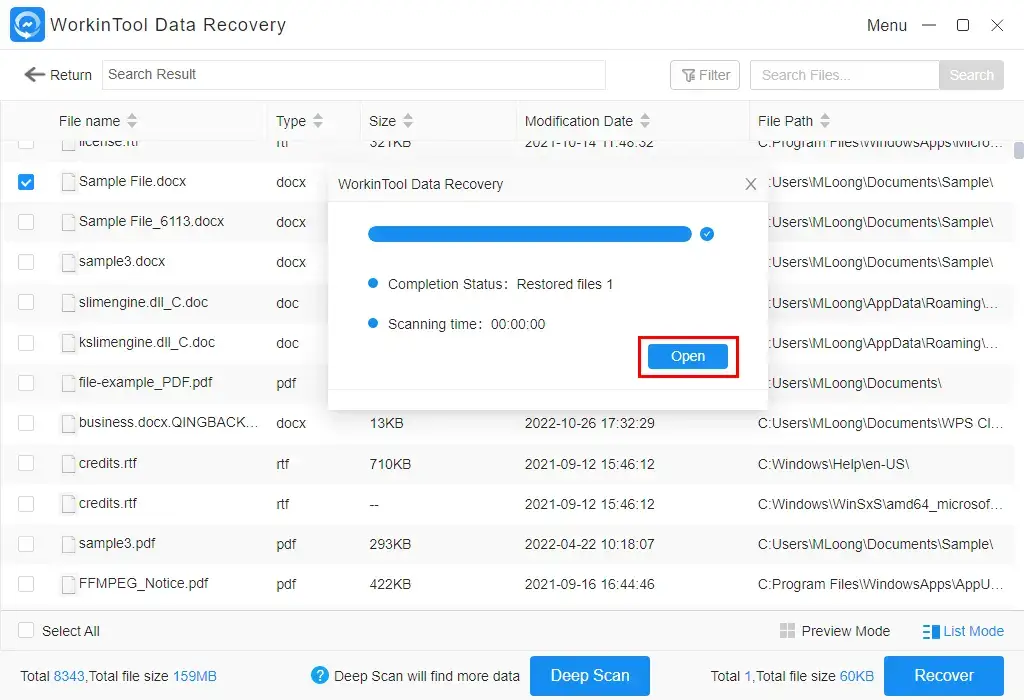Sort by Type column arrows
This screenshot has height=700, width=1024.
[x=318, y=121]
